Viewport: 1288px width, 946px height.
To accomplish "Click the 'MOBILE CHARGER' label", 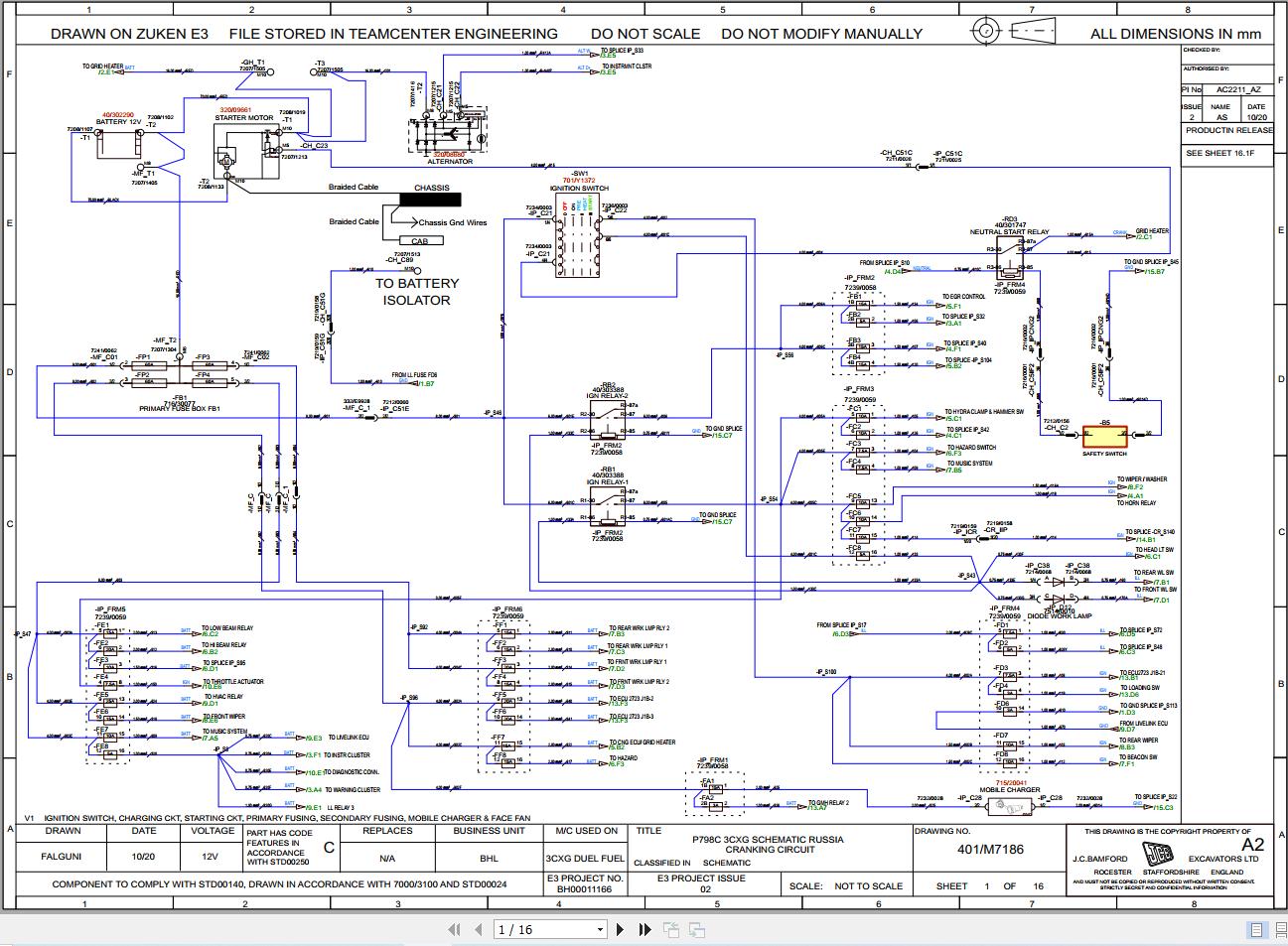I will [1010, 791].
